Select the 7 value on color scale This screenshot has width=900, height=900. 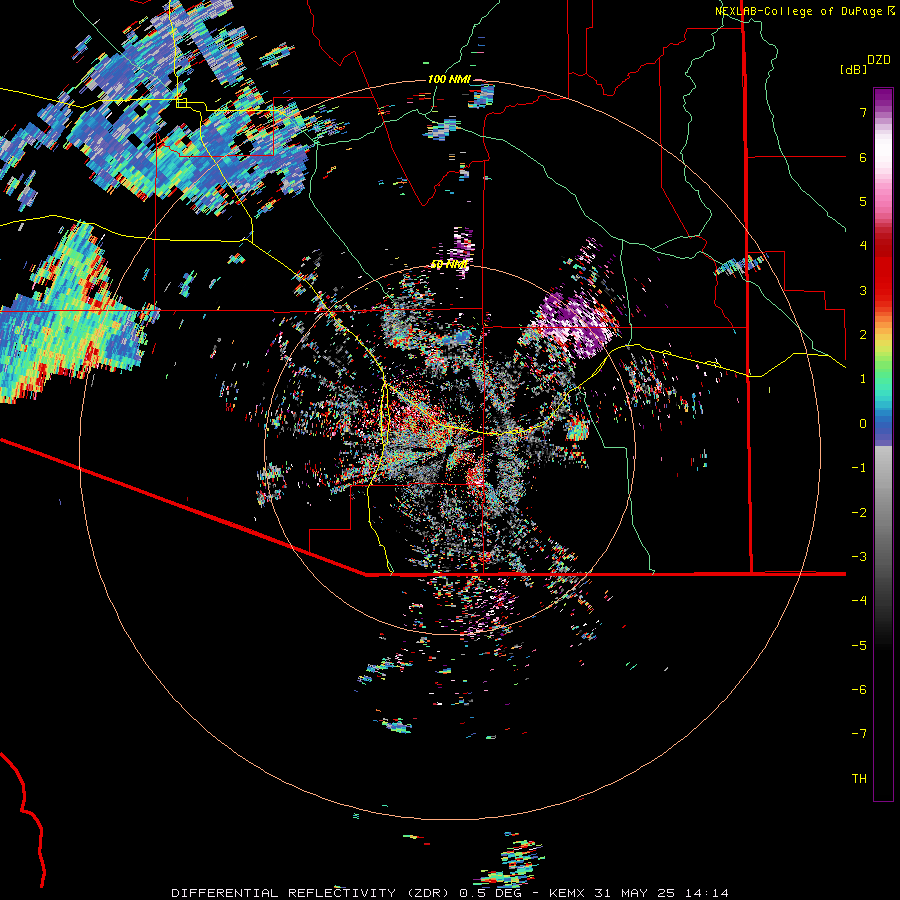coord(863,112)
